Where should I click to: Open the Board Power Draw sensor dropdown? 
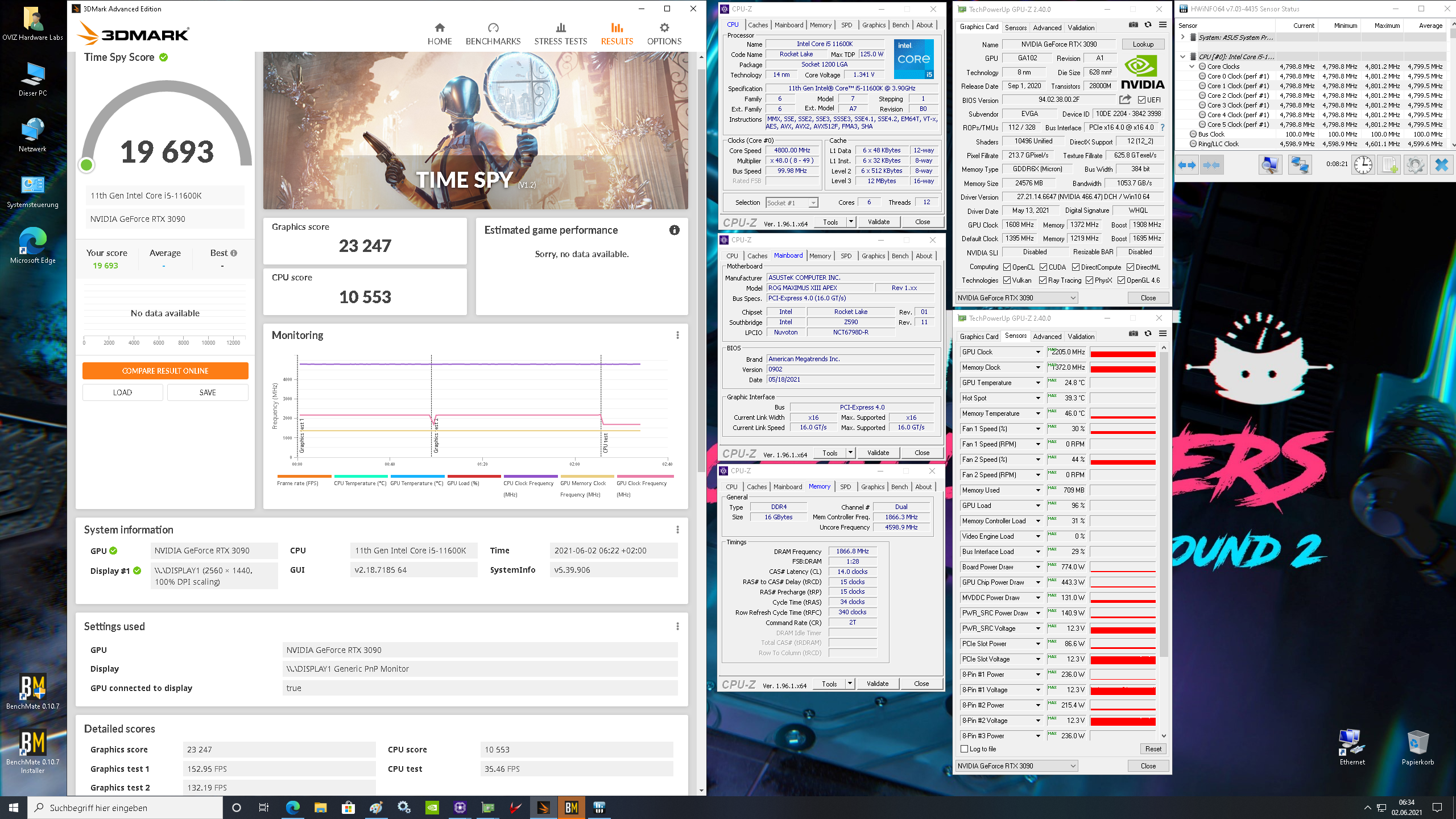(1038, 567)
